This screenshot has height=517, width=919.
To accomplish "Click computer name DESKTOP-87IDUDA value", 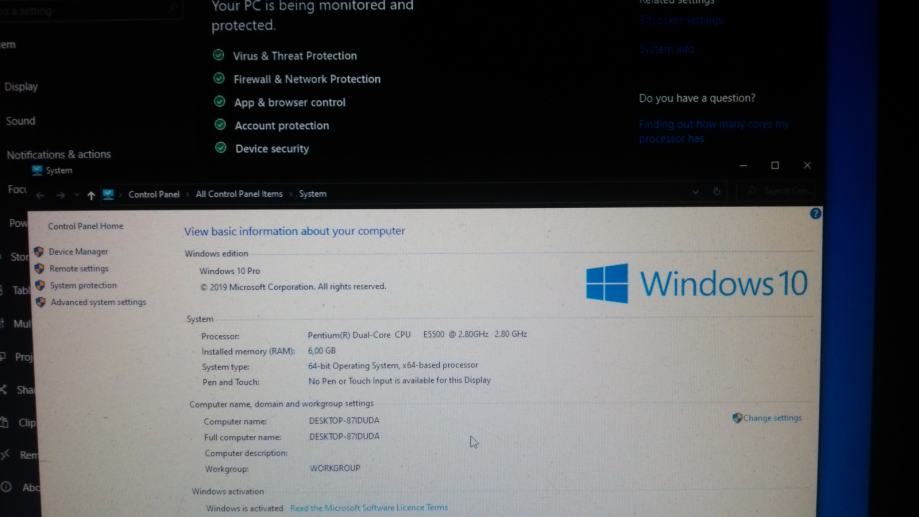I will point(344,420).
